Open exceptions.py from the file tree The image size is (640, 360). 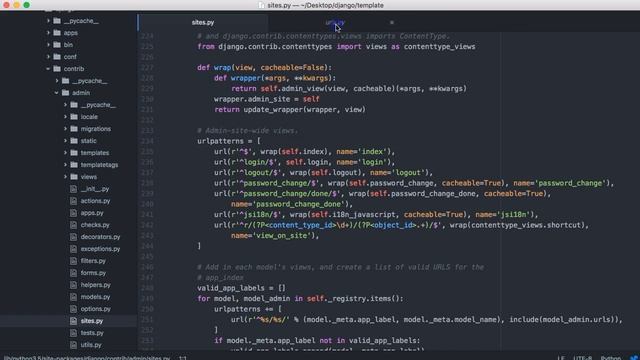click(100, 249)
